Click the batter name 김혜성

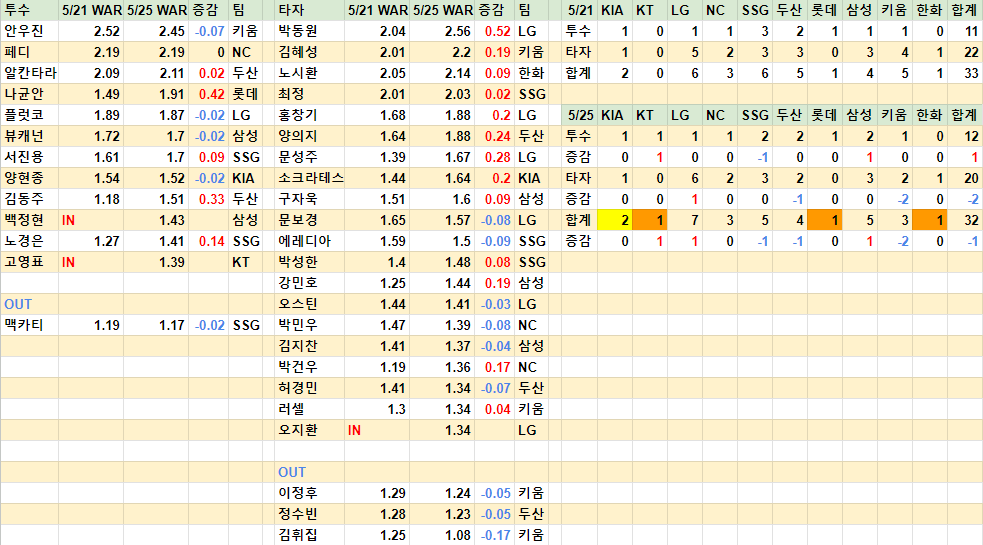click(297, 52)
